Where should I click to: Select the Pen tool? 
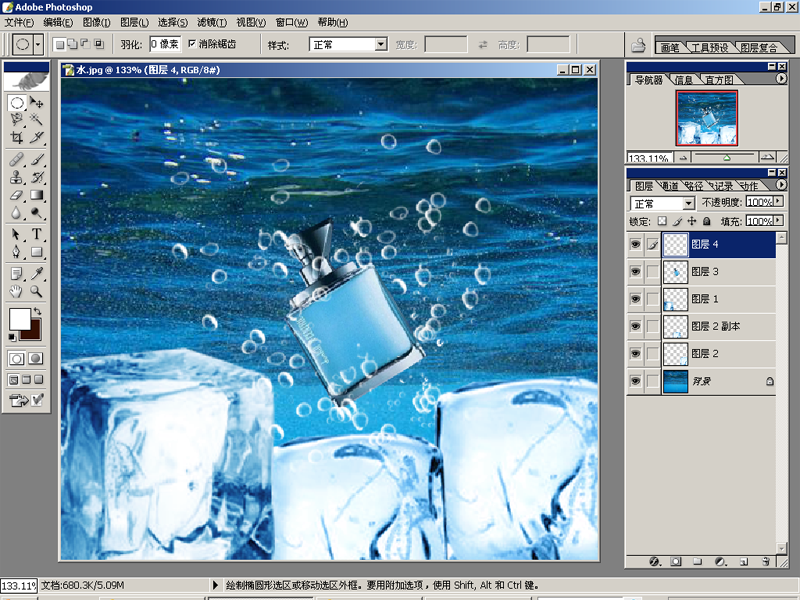click(x=17, y=252)
